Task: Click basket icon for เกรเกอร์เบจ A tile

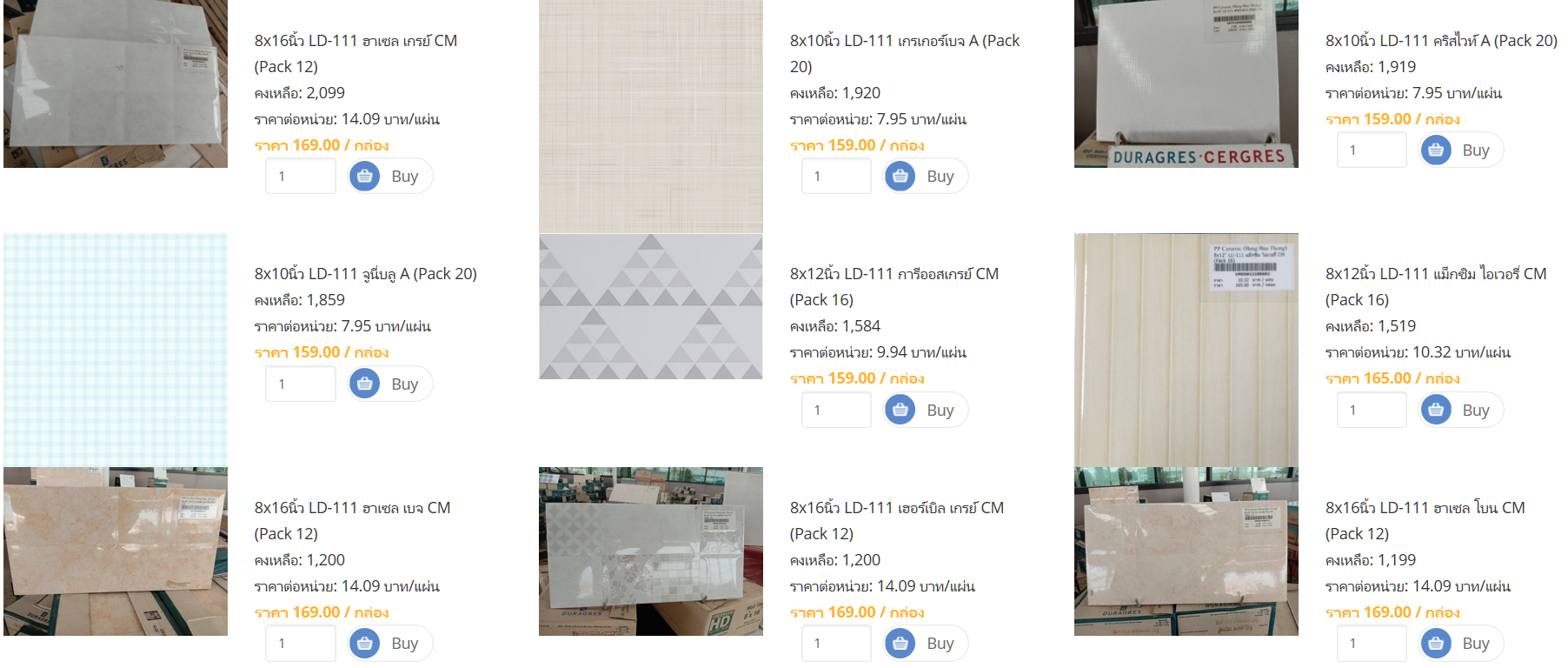Action: (900, 177)
